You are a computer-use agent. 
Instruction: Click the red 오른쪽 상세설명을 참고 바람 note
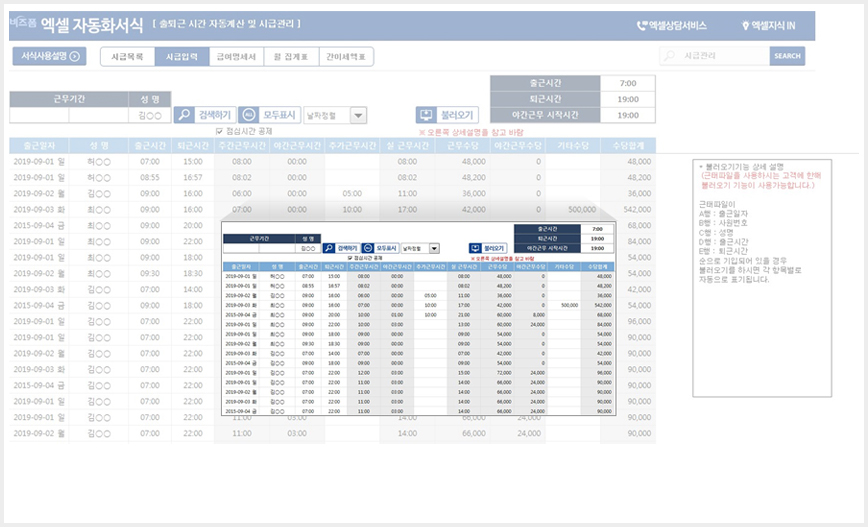pos(471,132)
